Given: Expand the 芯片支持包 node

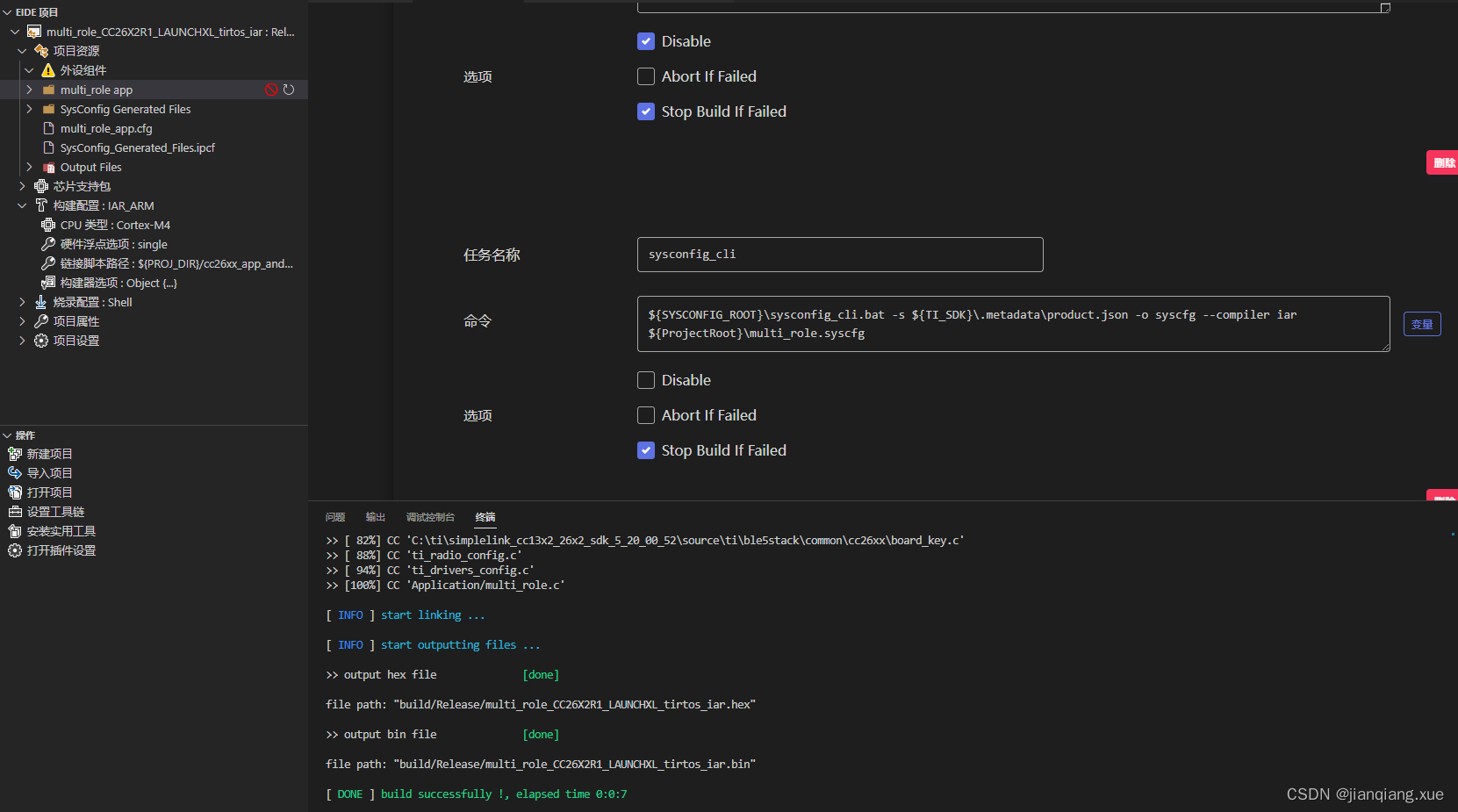Looking at the screenshot, I should pyautogui.click(x=22, y=186).
